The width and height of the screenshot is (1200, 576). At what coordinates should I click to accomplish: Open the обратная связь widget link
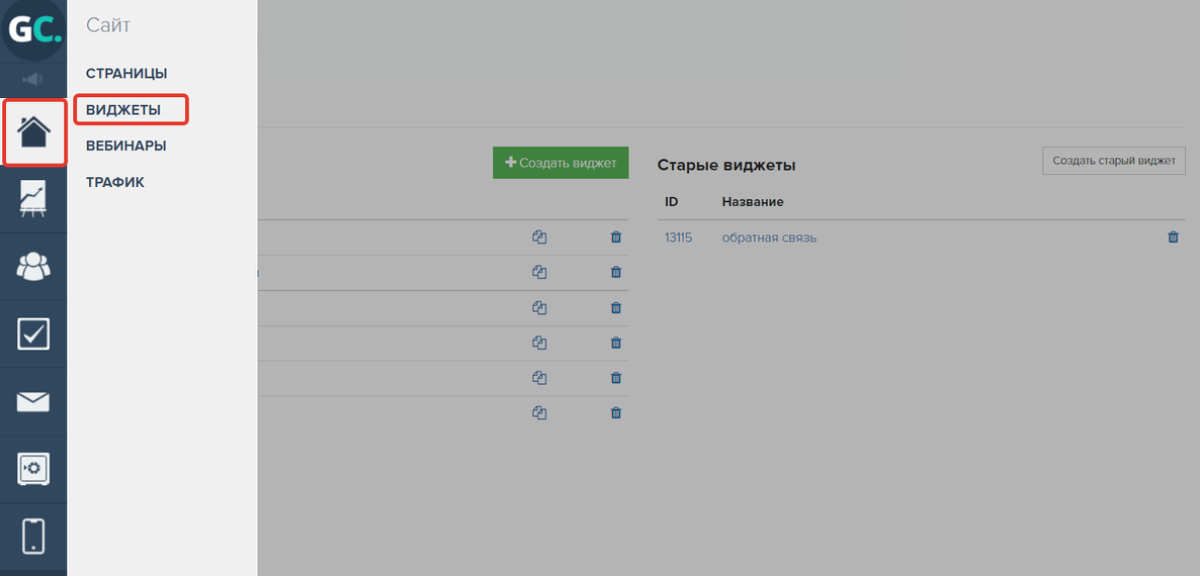(x=769, y=238)
